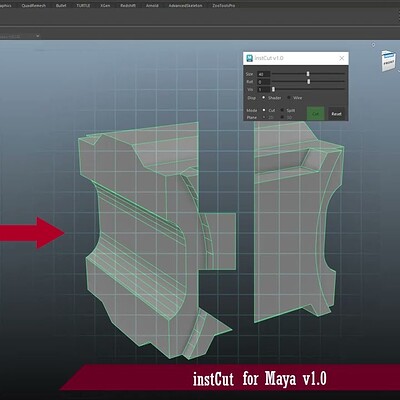Select the Shader display radio button

click(x=264, y=98)
